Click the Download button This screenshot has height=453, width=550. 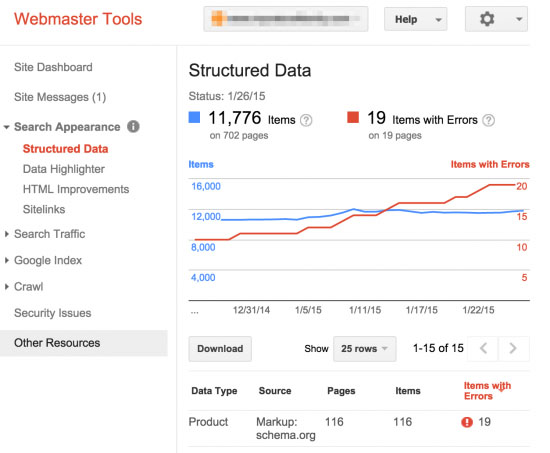[x=220, y=349]
